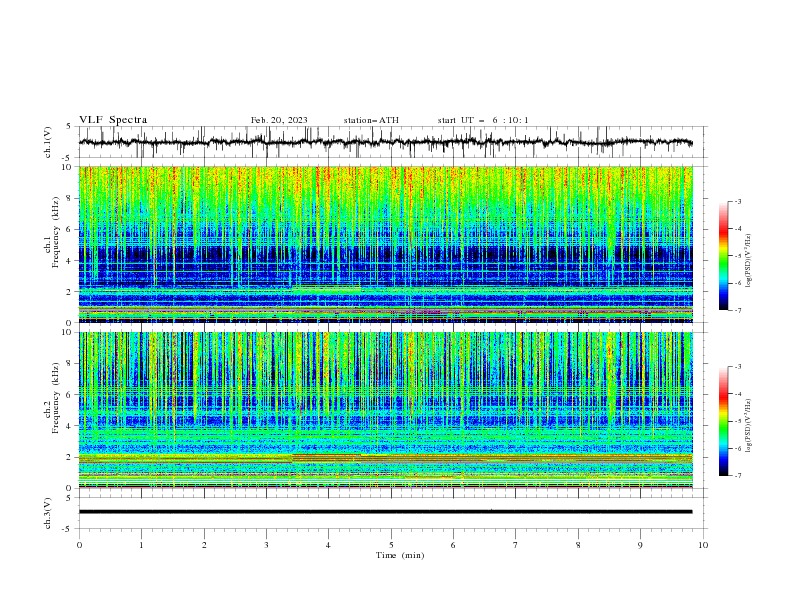Click the ch.2 spectrogram panel

[x=385, y=410]
